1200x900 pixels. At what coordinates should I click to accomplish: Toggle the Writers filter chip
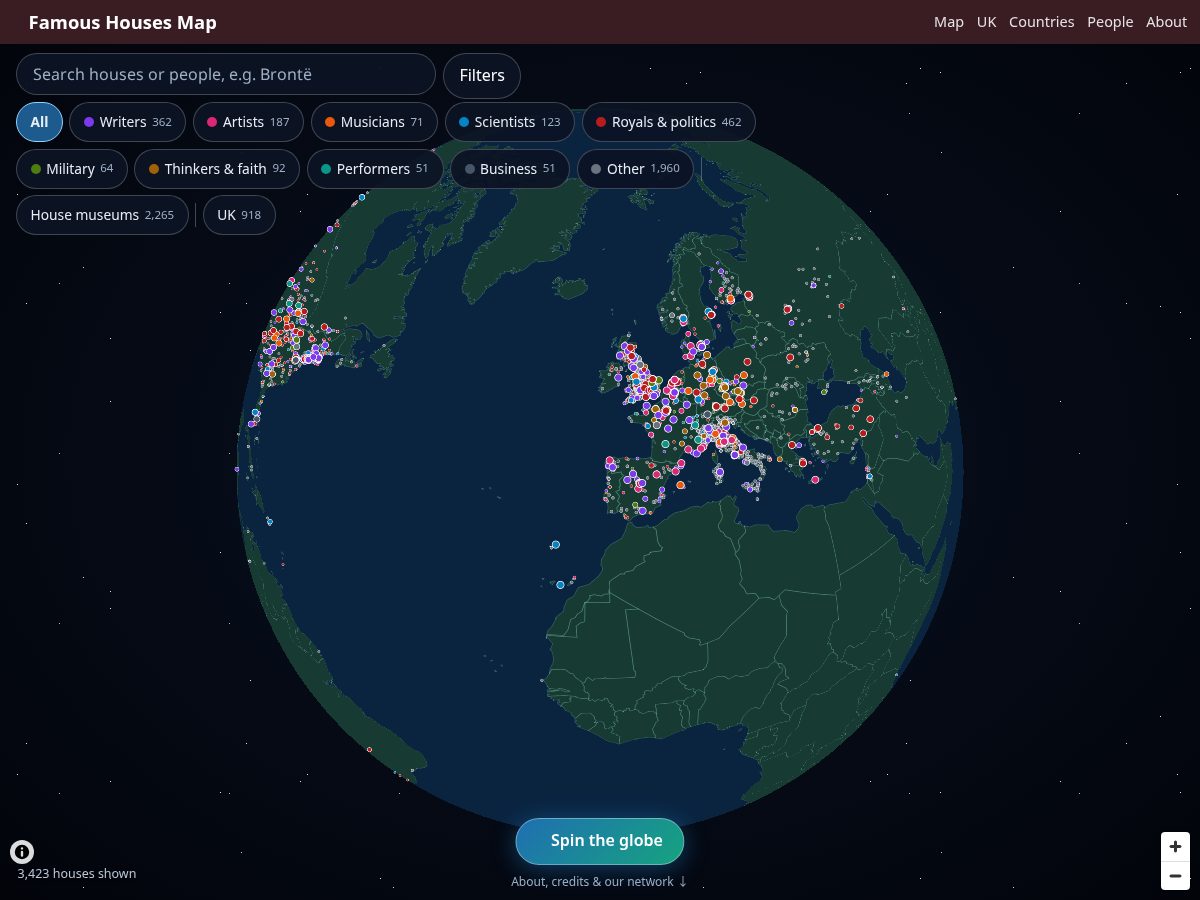(127, 122)
